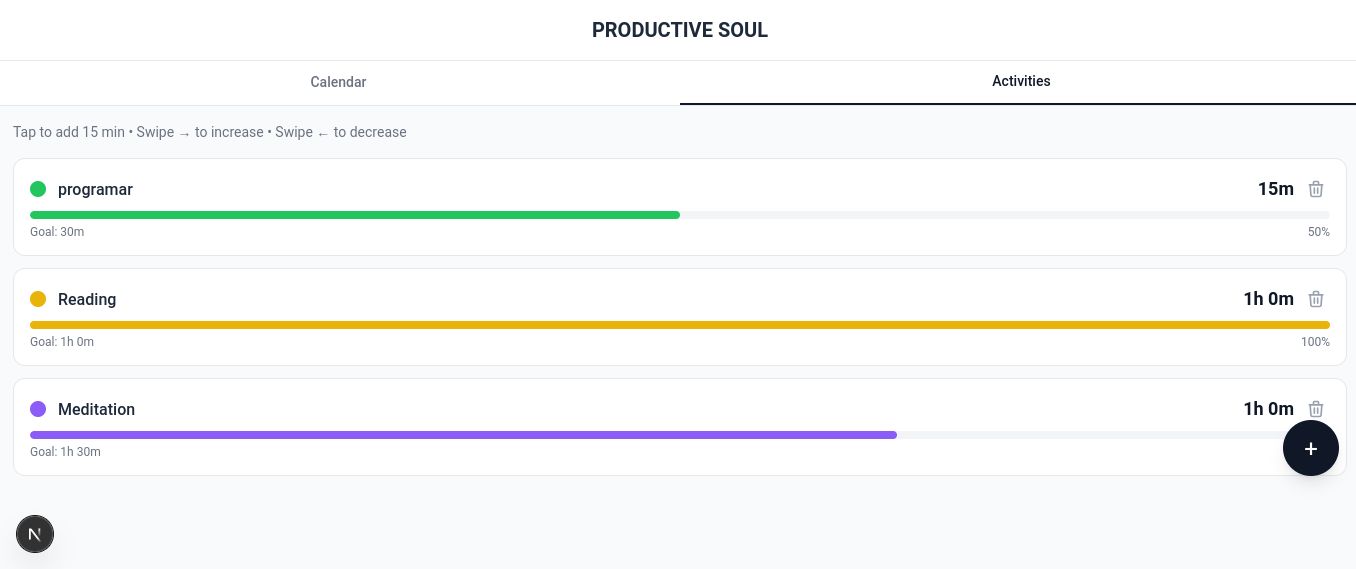Click the purple Meditation color dot
Image resolution: width=1356 pixels, height=569 pixels.
click(x=38, y=409)
